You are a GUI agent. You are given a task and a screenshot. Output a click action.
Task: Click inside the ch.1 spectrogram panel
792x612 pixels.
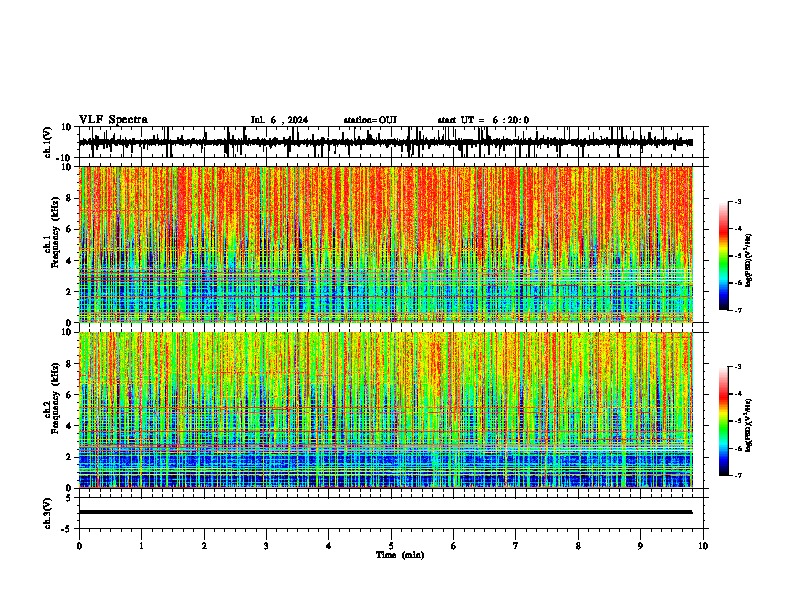pos(386,244)
